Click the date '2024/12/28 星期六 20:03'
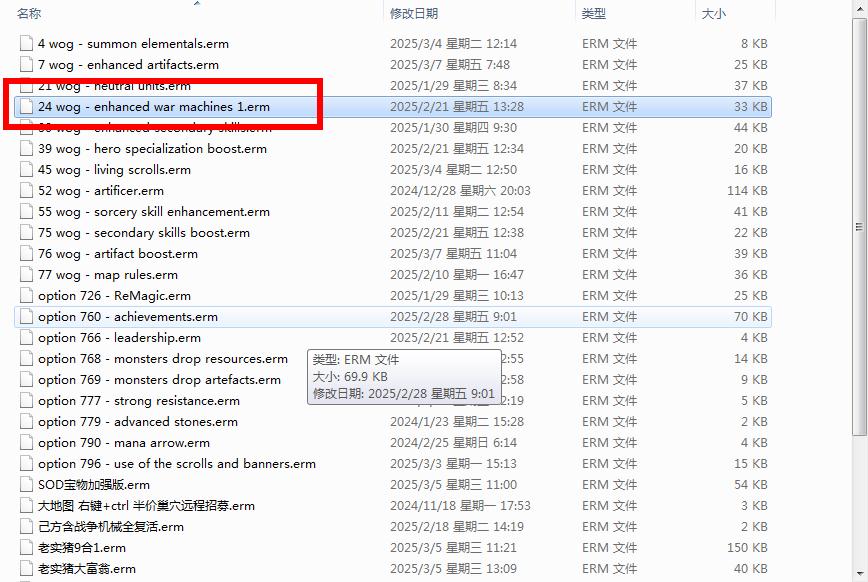This screenshot has width=868, height=582. [x=460, y=191]
